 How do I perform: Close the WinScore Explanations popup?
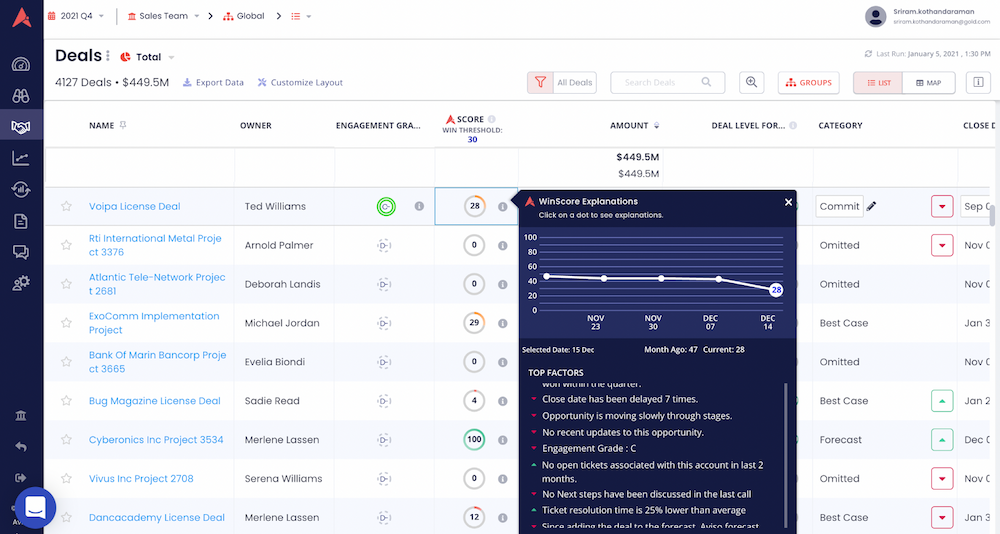pyautogui.click(x=788, y=202)
